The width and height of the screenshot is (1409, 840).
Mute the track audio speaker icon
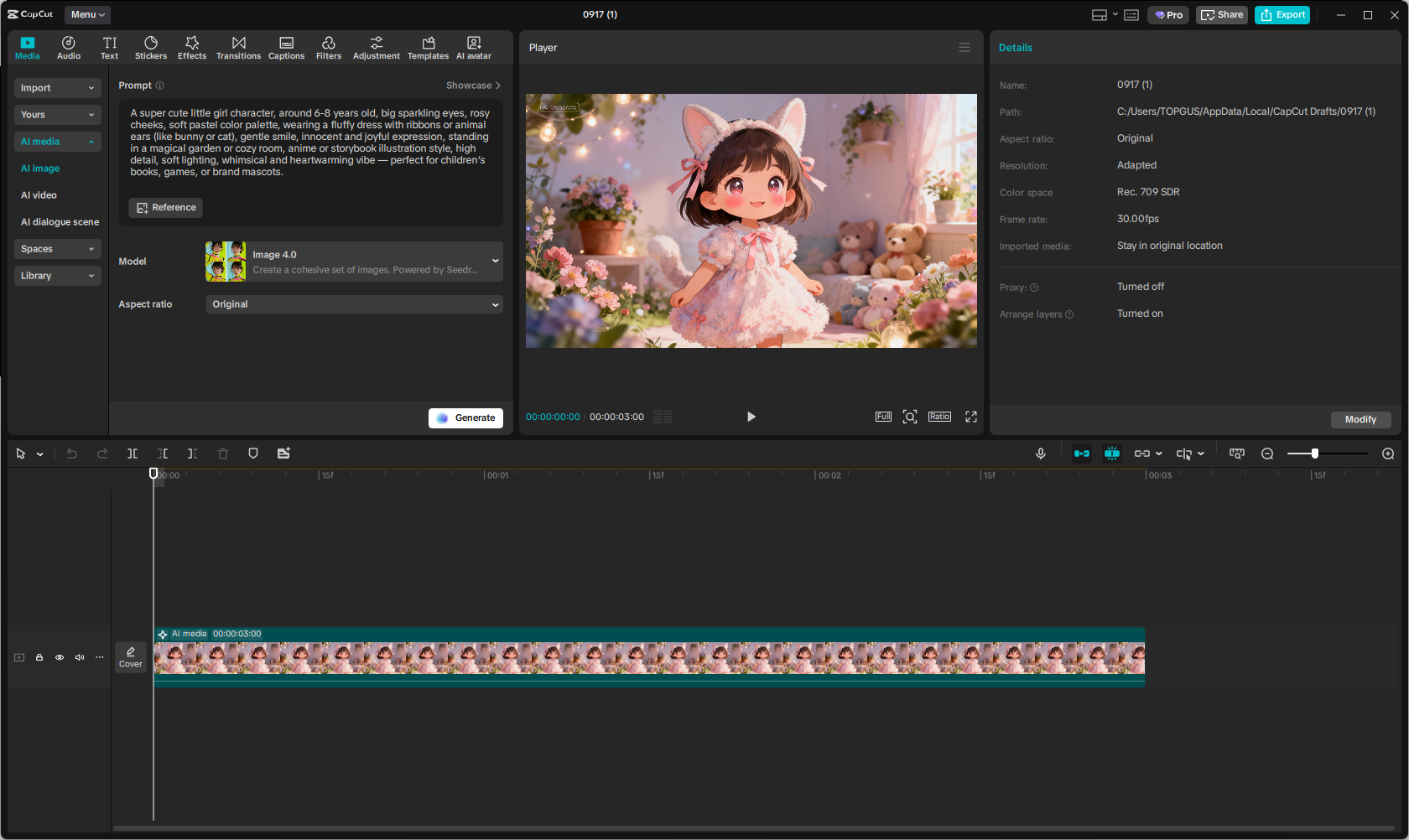tap(80, 657)
